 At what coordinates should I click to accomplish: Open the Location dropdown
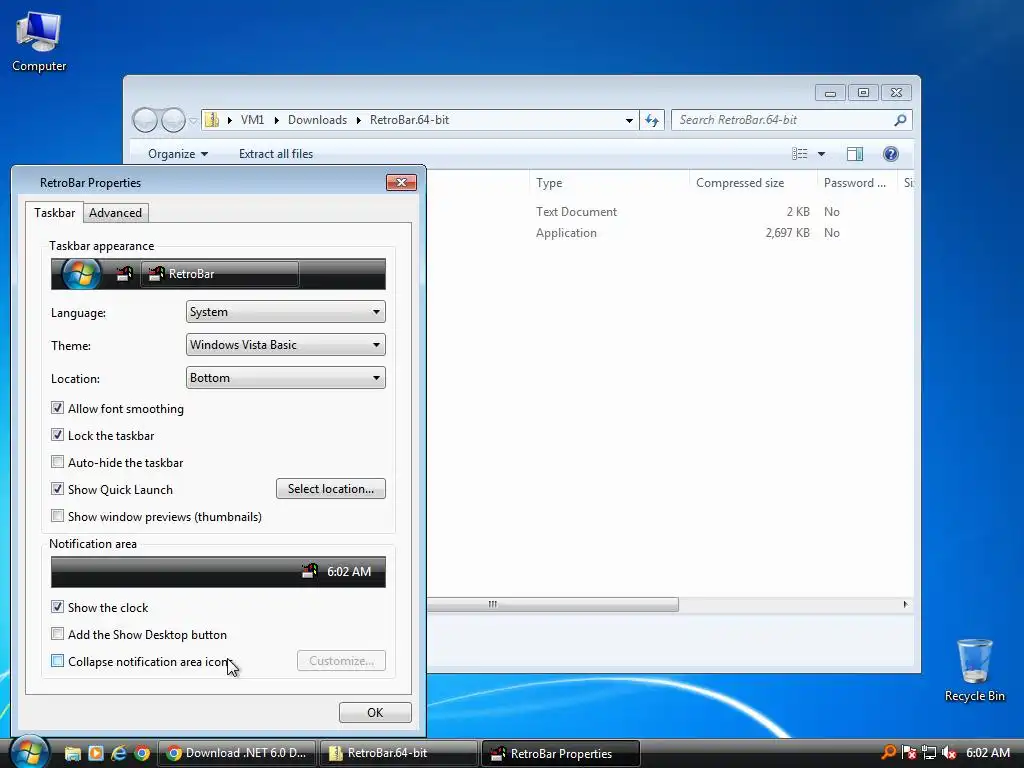[285, 377]
